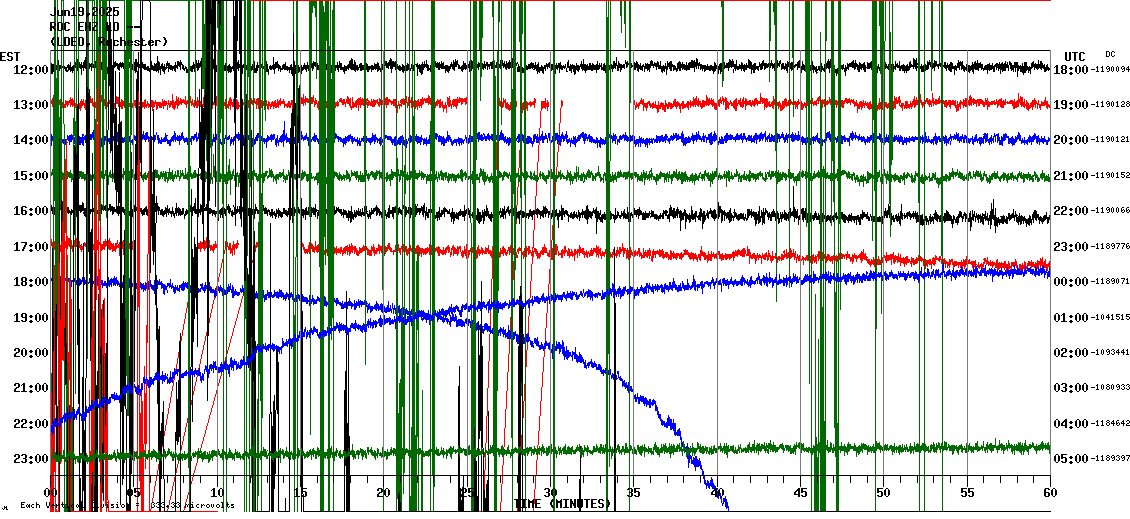Select the 19:00 UTC hour label
This screenshot has height=519, width=1130.
(1070, 105)
